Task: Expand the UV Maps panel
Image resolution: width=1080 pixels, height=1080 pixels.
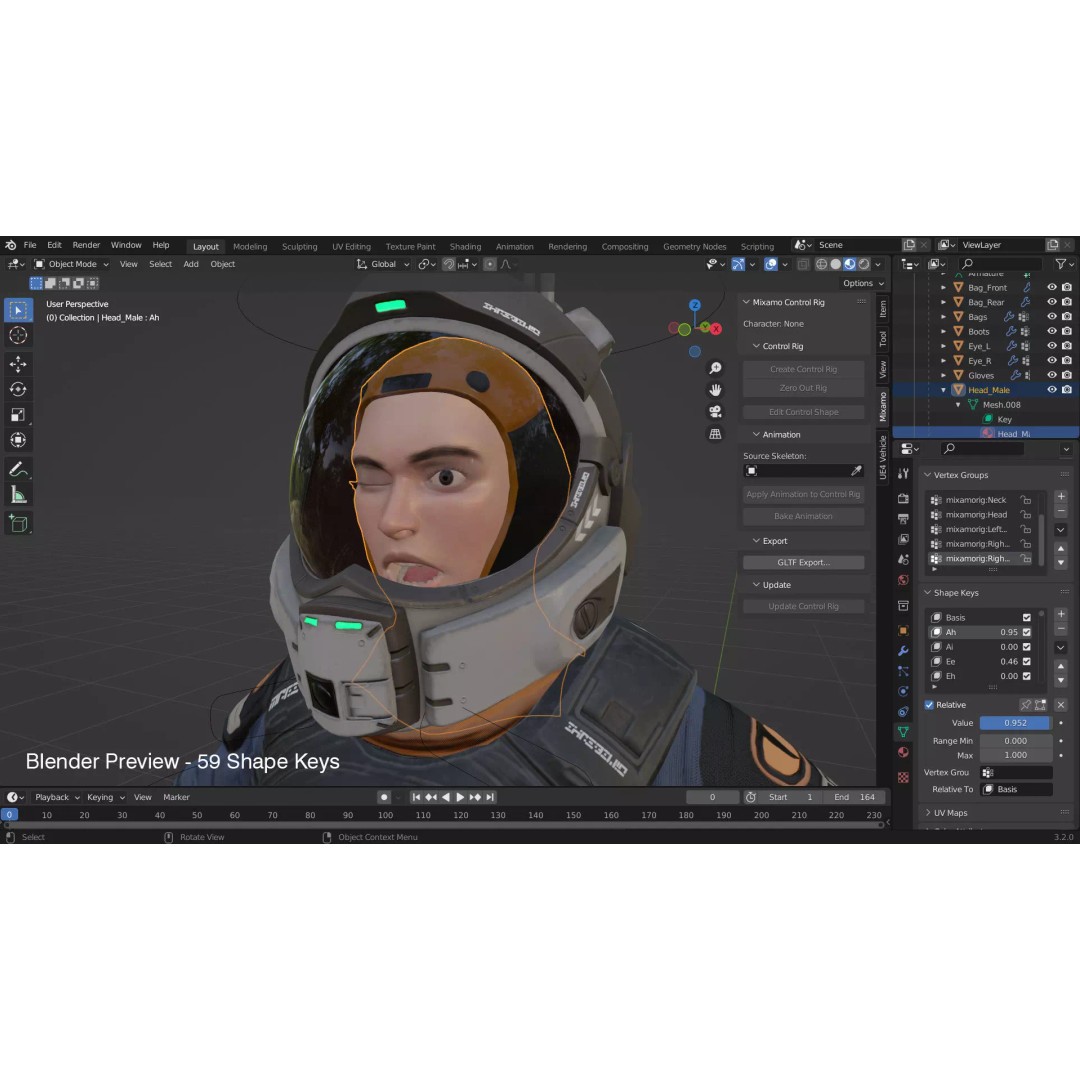Action: pos(928,813)
